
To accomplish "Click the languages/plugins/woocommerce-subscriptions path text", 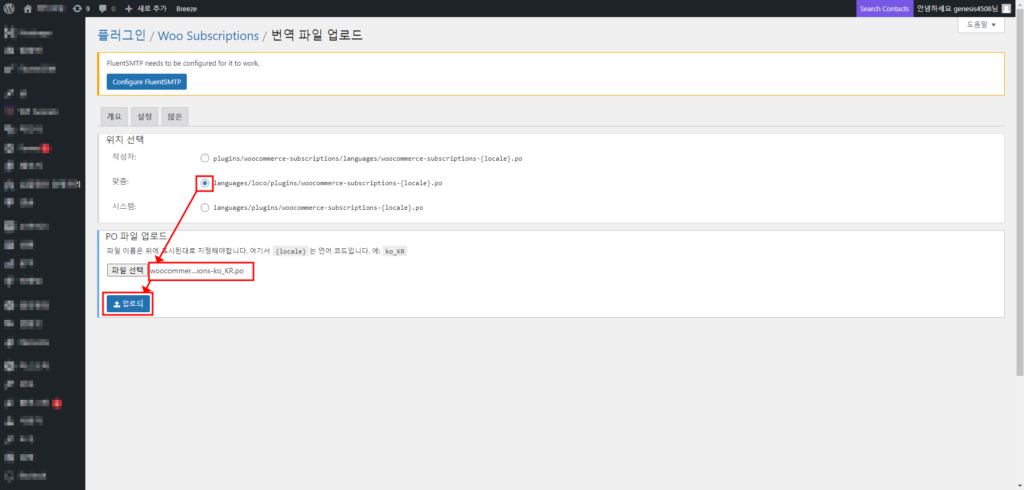I will 318,208.
